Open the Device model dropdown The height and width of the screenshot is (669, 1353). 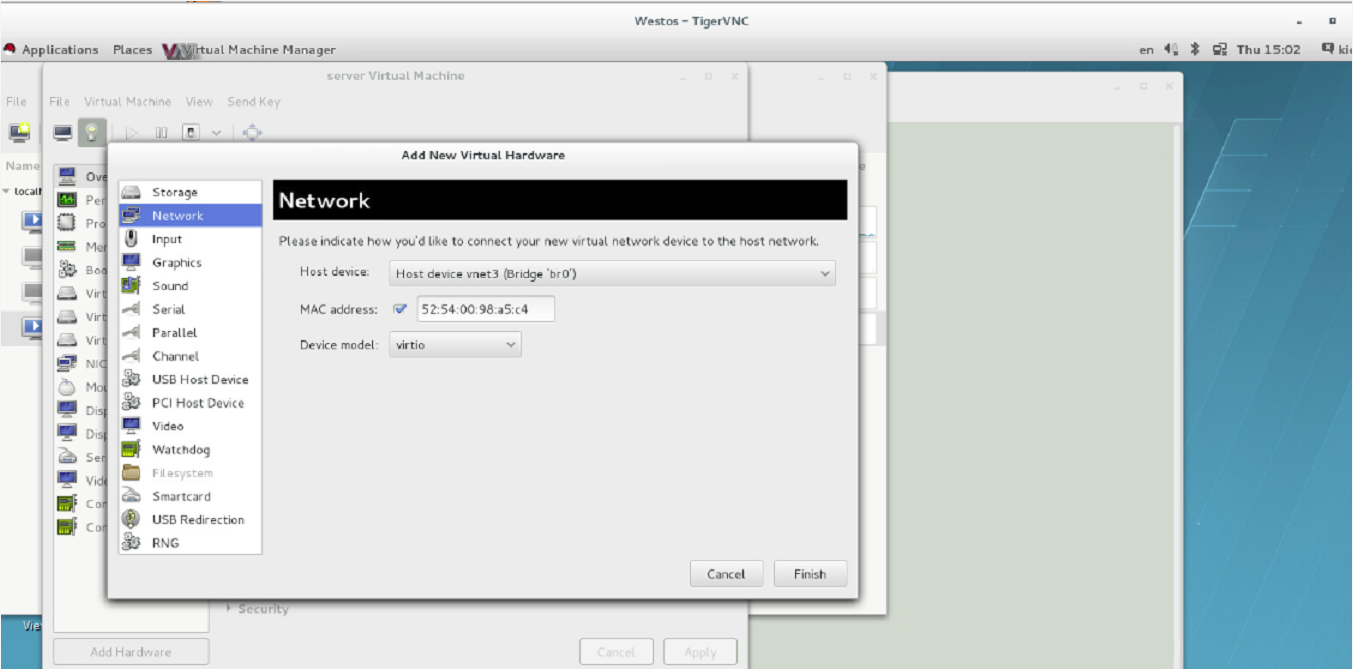[455, 345]
